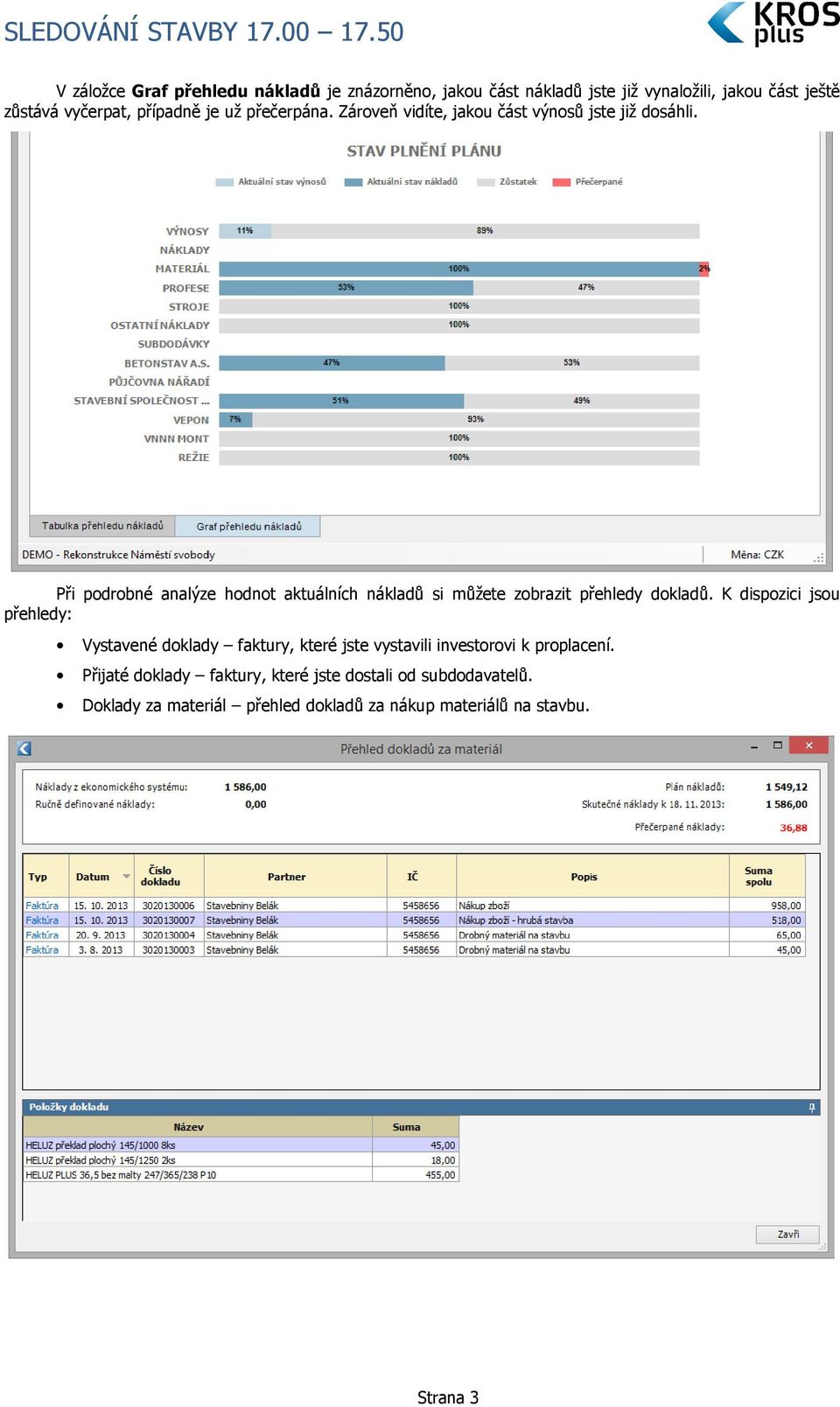
Task: Sort by the Partner column header
Action: (x=296, y=877)
